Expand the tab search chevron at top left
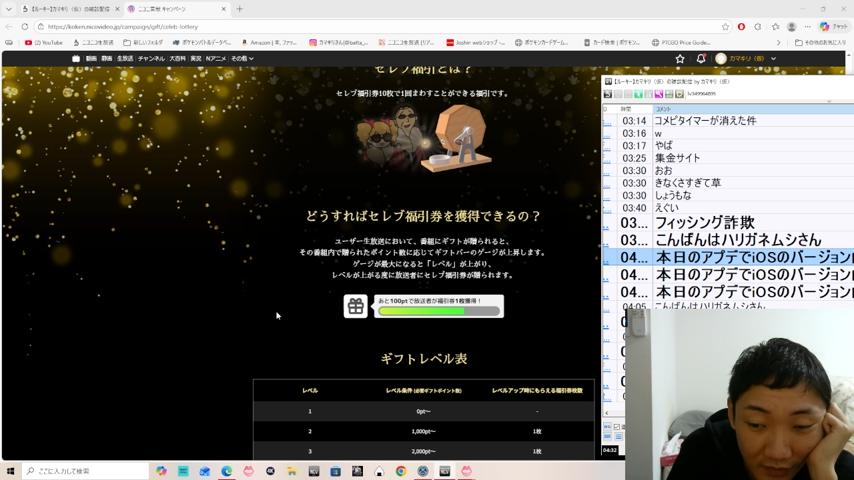This screenshot has height=480, width=854. click(9, 9)
